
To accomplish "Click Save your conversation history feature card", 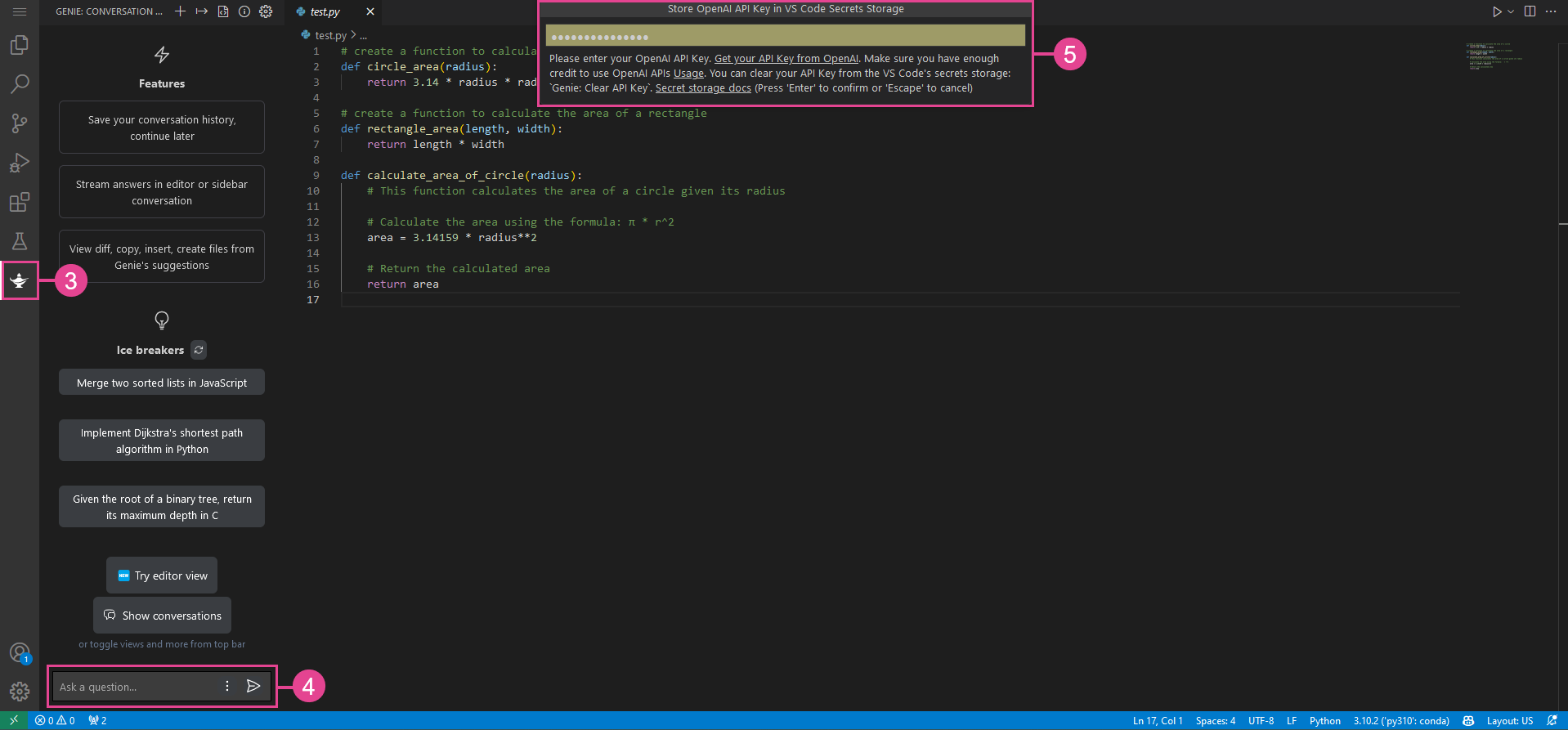I will (x=162, y=128).
